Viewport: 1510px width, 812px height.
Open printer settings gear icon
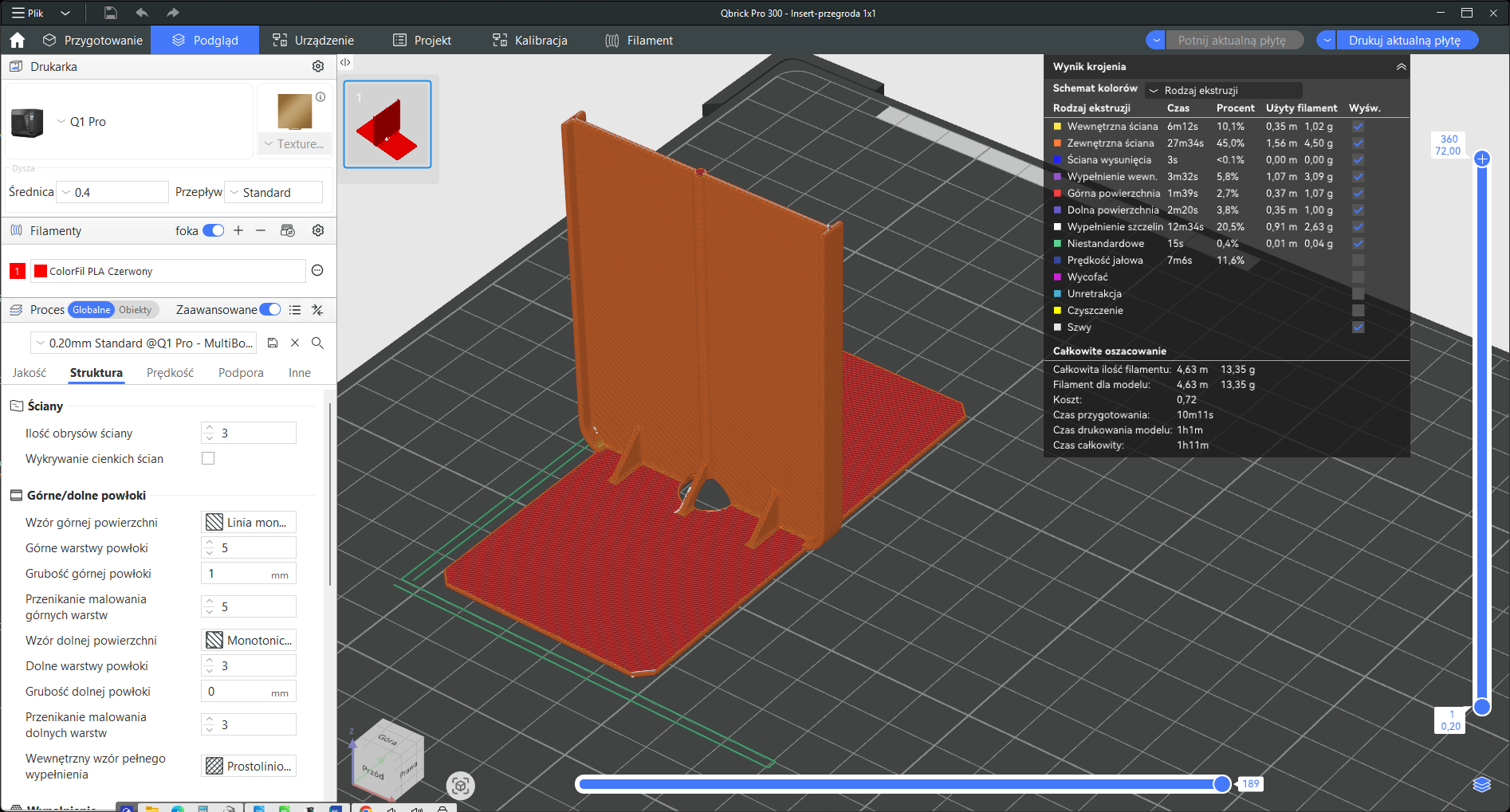tap(318, 66)
